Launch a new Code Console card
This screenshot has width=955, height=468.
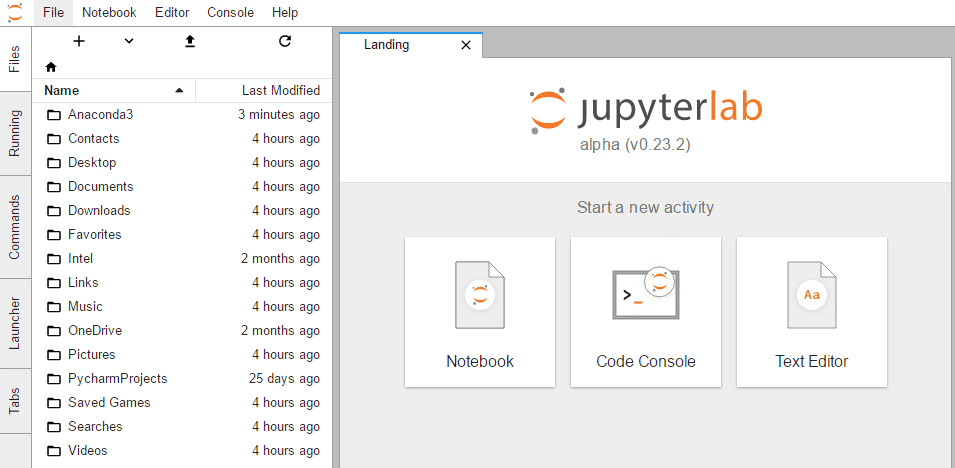coord(646,312)
